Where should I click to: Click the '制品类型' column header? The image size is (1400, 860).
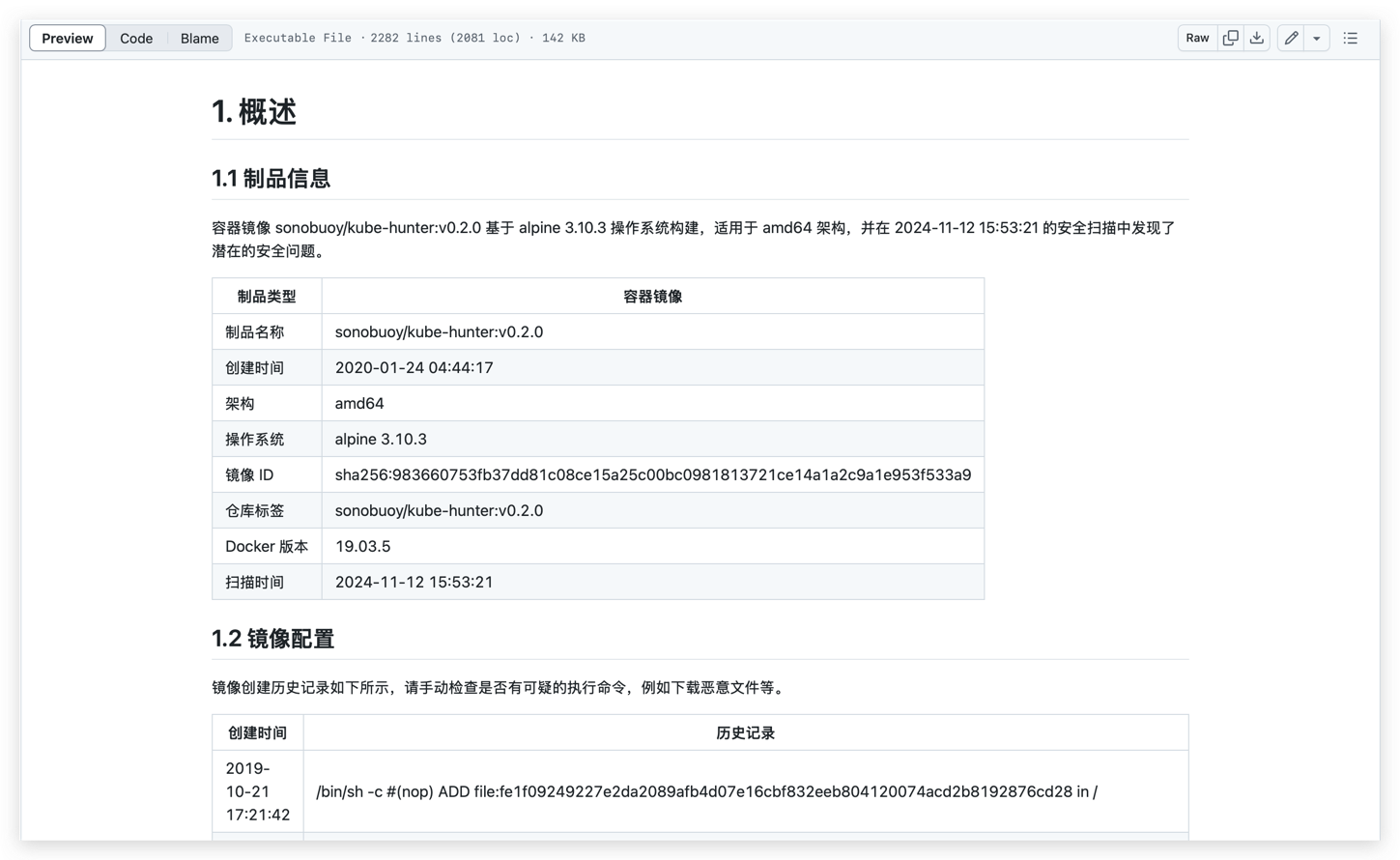pos(267,297)
